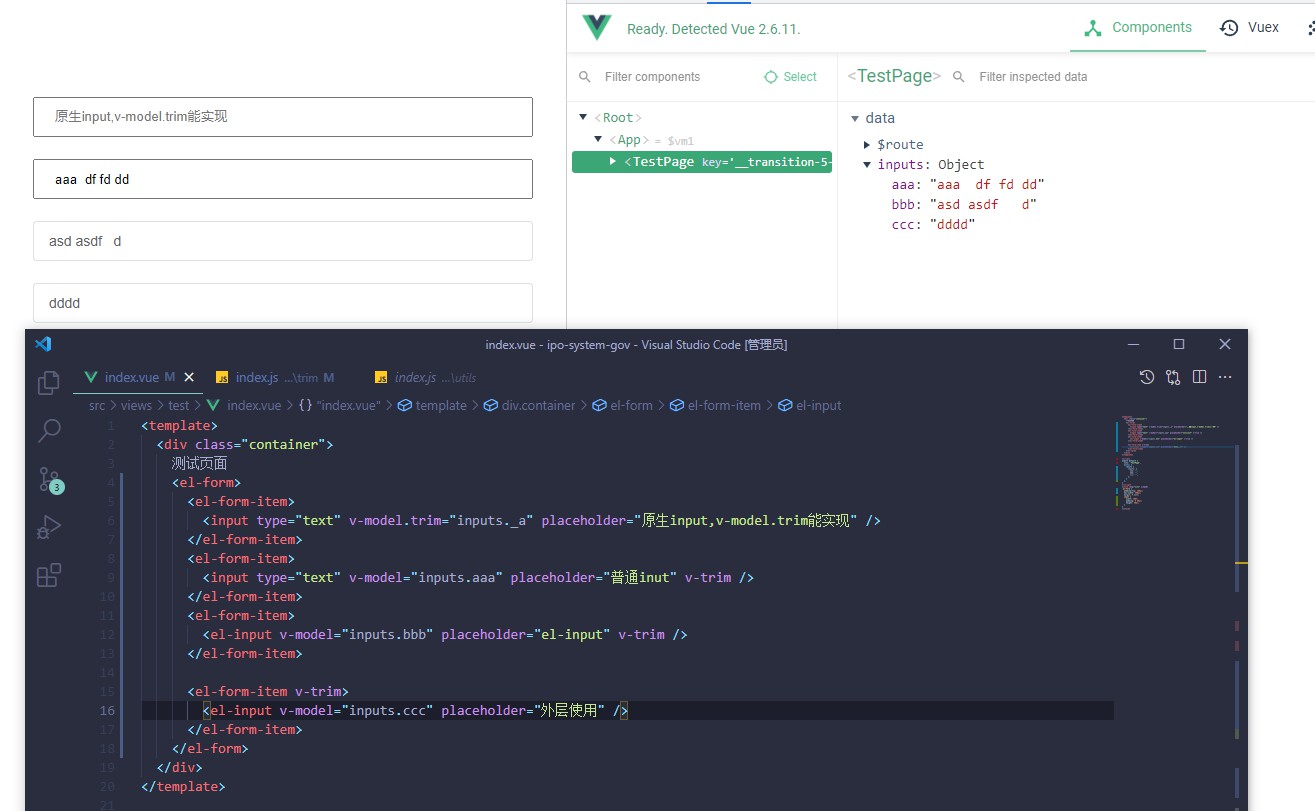This screenshot has height=811, width=1315.
Task: Click the open changes icon in editor toolbar
Action: (1173, 377)
